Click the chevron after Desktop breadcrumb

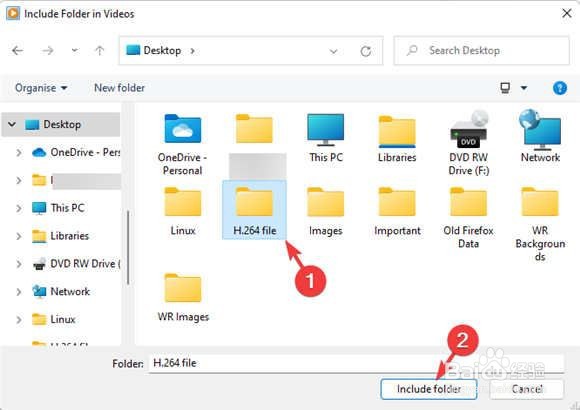[192, 51]
